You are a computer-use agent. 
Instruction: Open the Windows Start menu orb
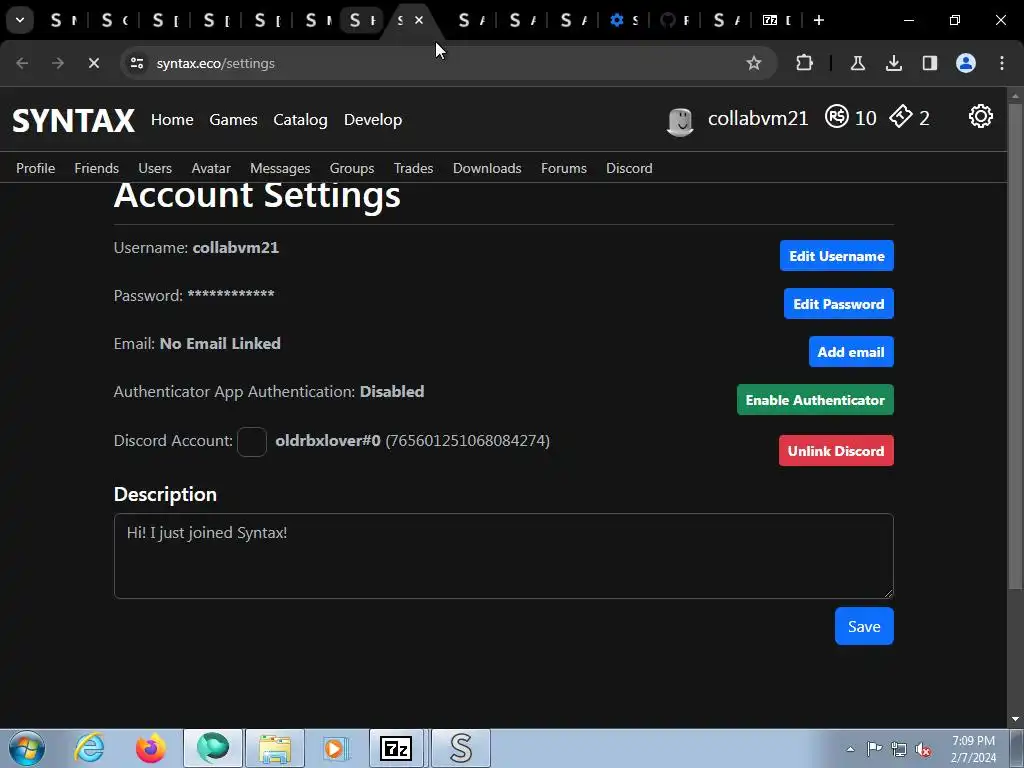pos(27,748)
